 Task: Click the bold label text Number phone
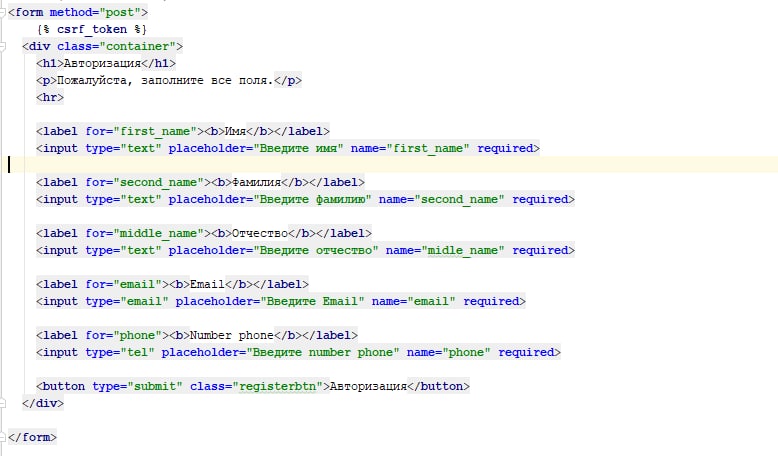232,335
